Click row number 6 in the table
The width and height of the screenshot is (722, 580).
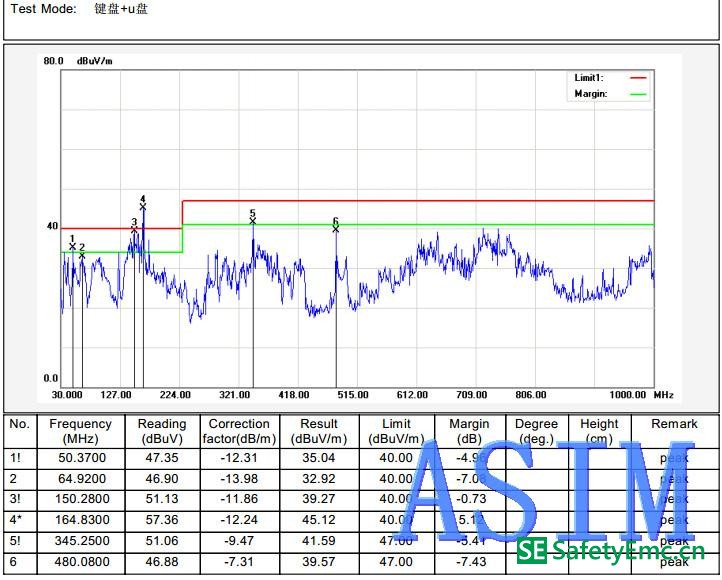coord(13,562)
